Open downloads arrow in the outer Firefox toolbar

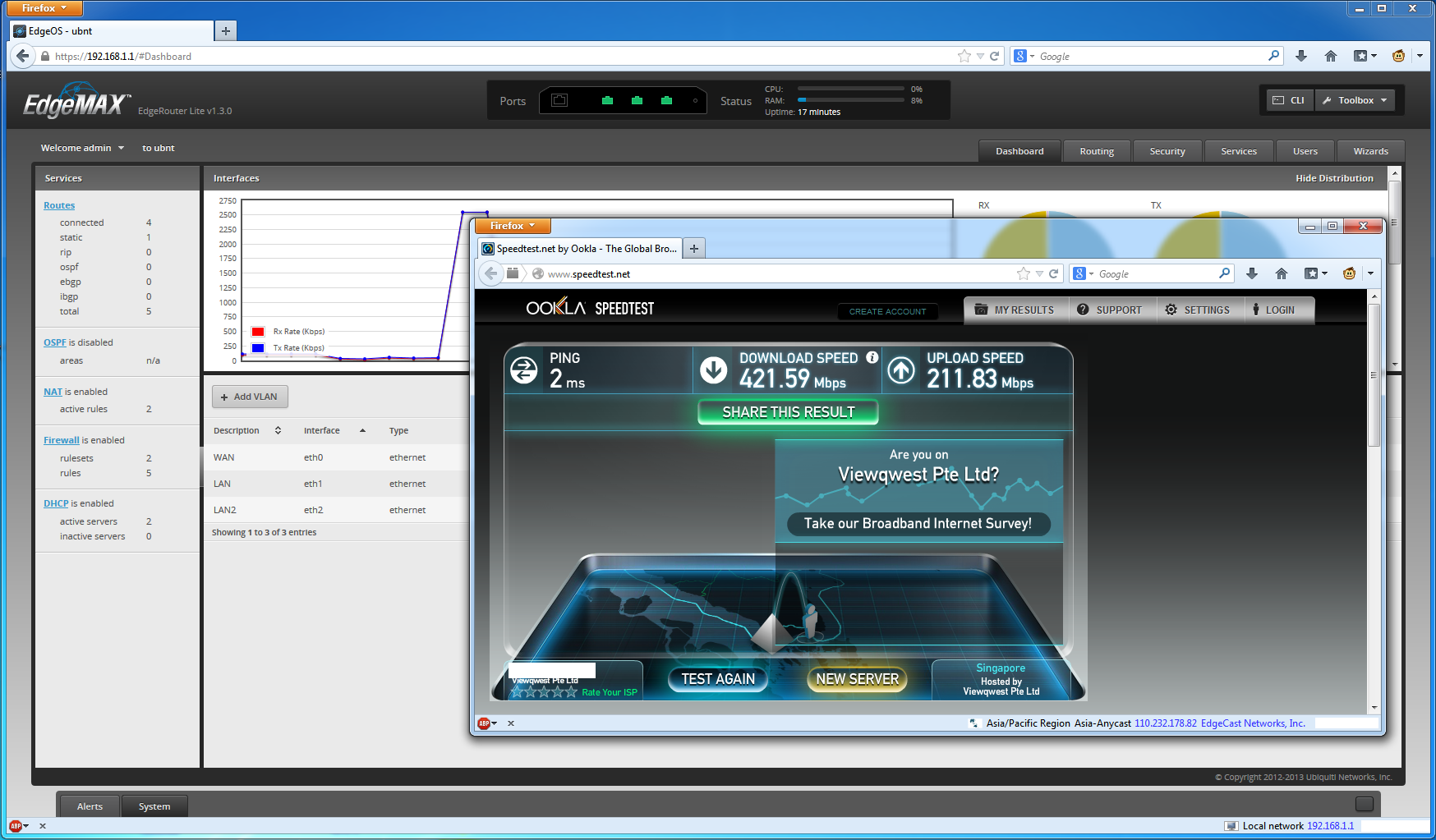1301,56
